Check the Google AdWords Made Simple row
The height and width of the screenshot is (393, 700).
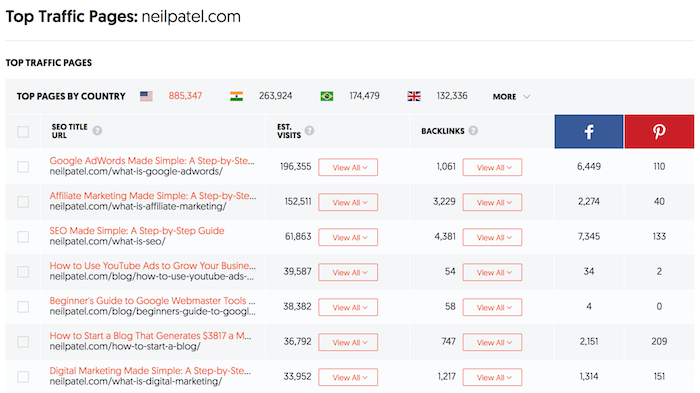[x=23, y=167]
